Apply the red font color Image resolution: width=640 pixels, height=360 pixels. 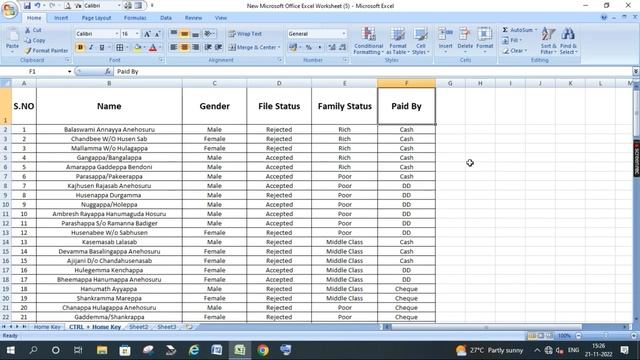click(x=153, y=48)
